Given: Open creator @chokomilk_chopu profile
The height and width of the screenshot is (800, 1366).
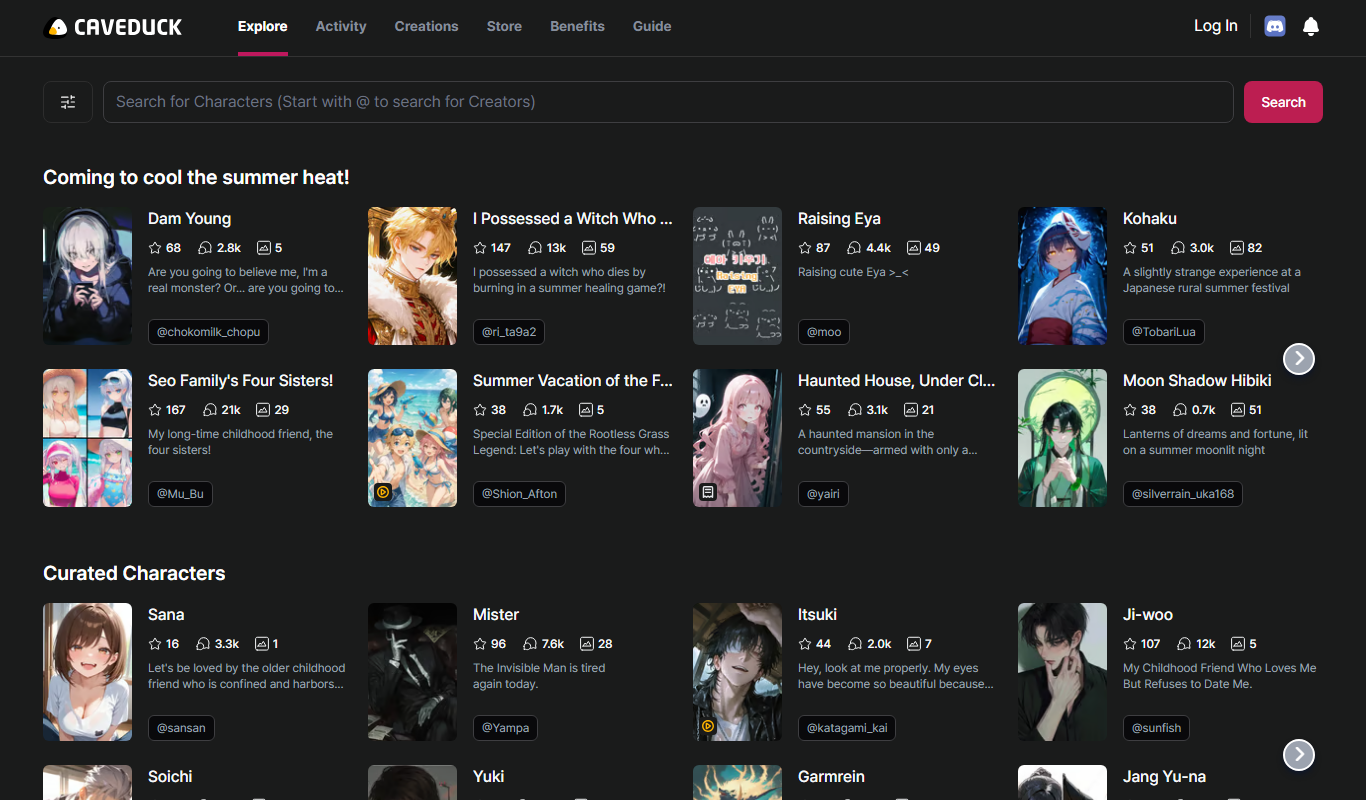Looking at the screenshot, I should coord(208,332).
